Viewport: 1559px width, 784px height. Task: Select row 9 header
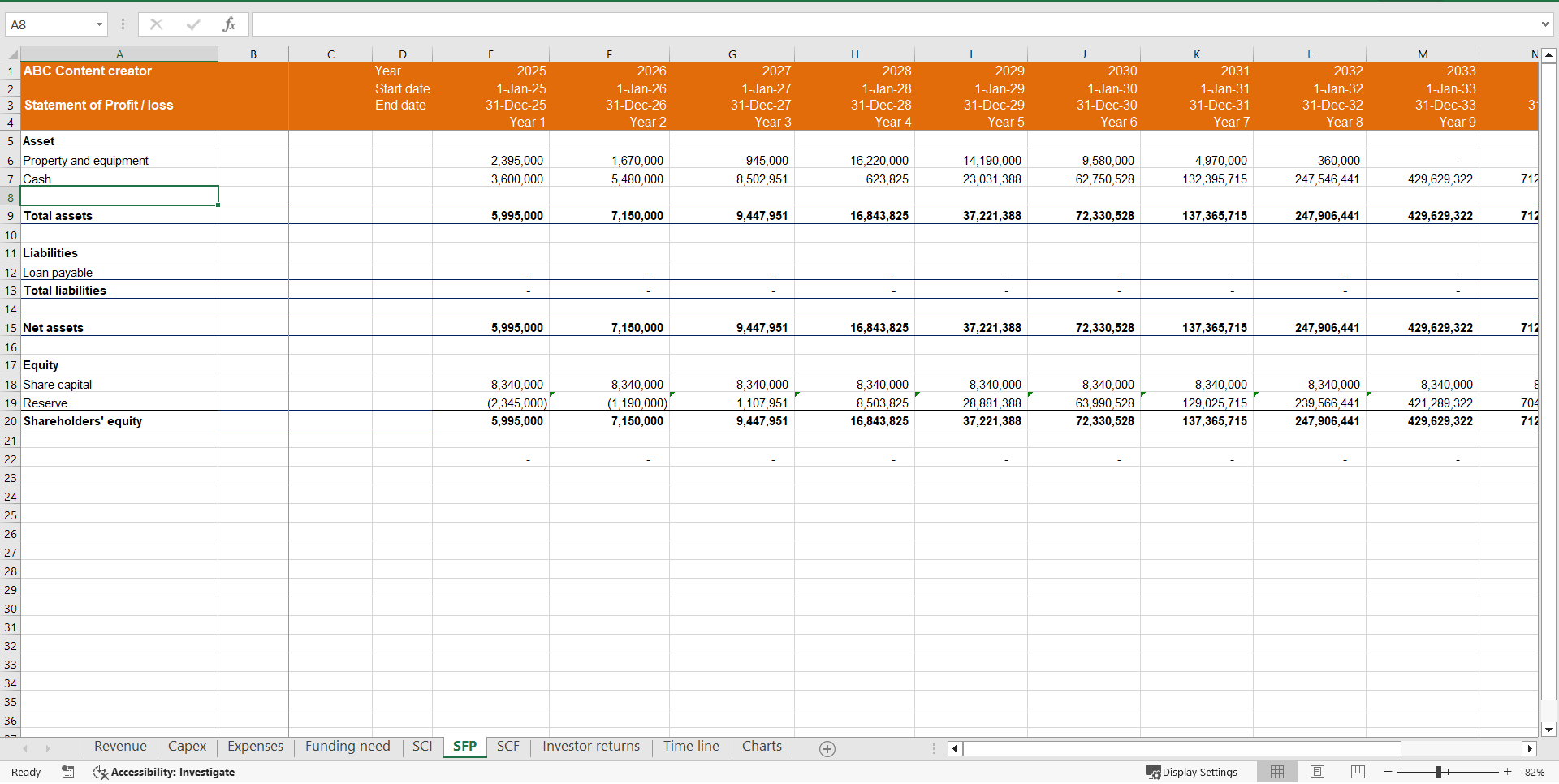pos(11,216)
